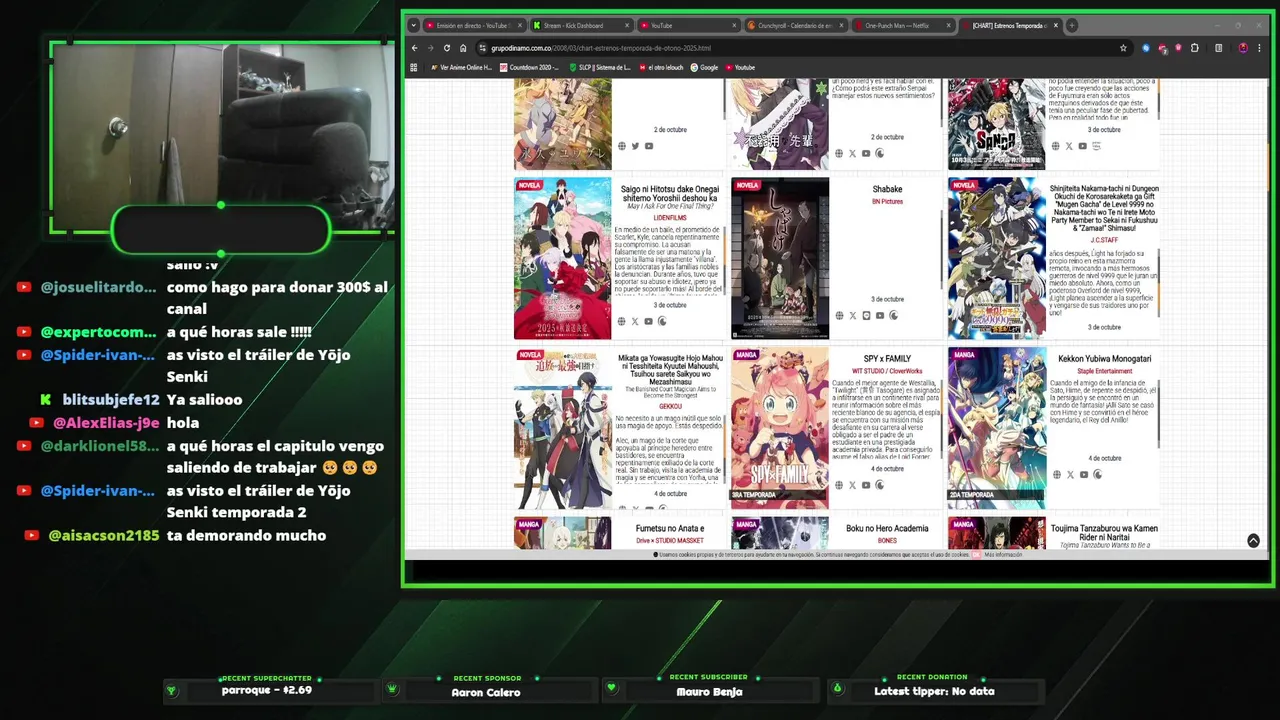
Task: Open website globe icon for Saigo ni Hitotsu
Action: point(622,321)
